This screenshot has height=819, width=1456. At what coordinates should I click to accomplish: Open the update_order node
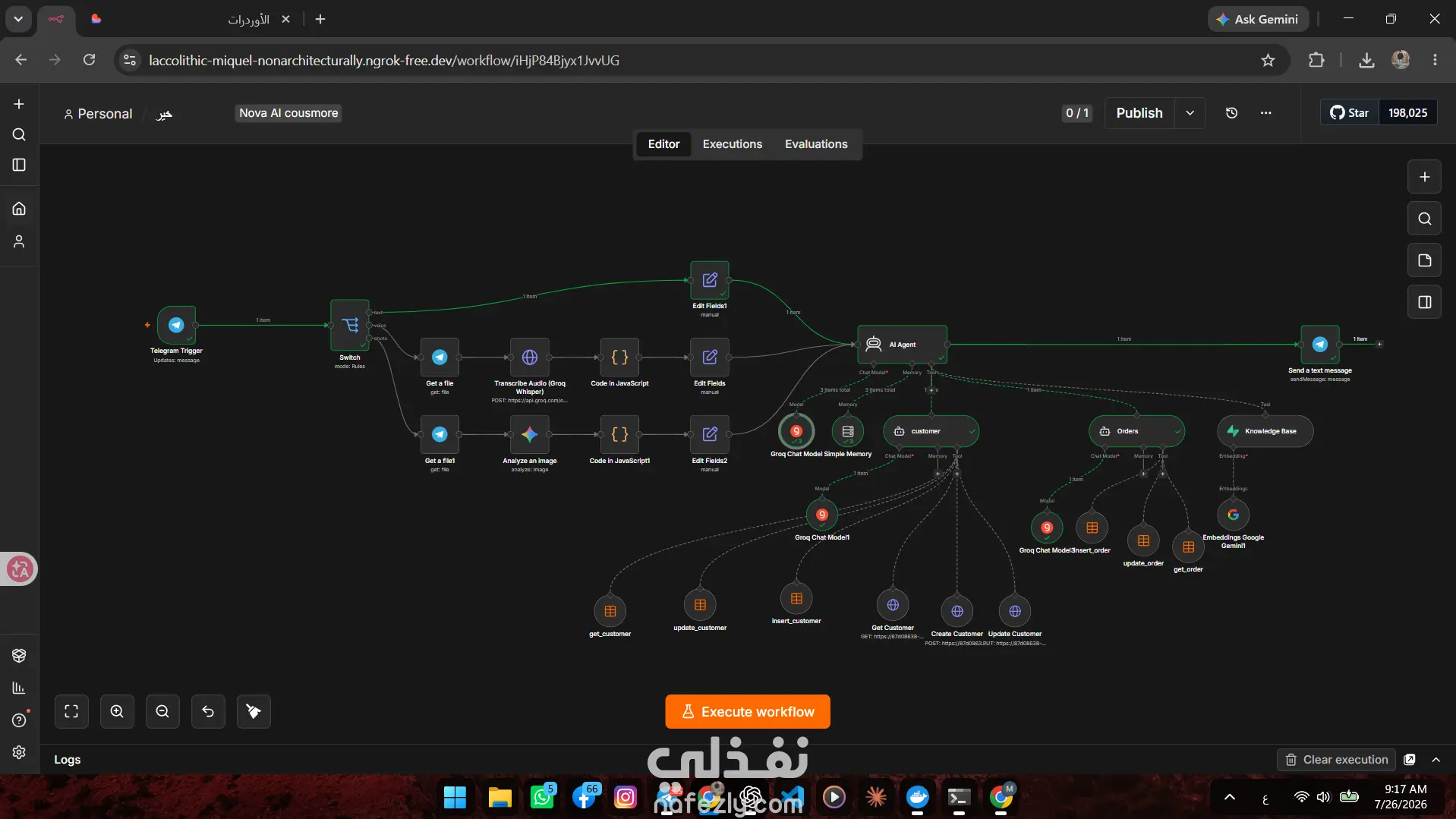pos(1143,540)
